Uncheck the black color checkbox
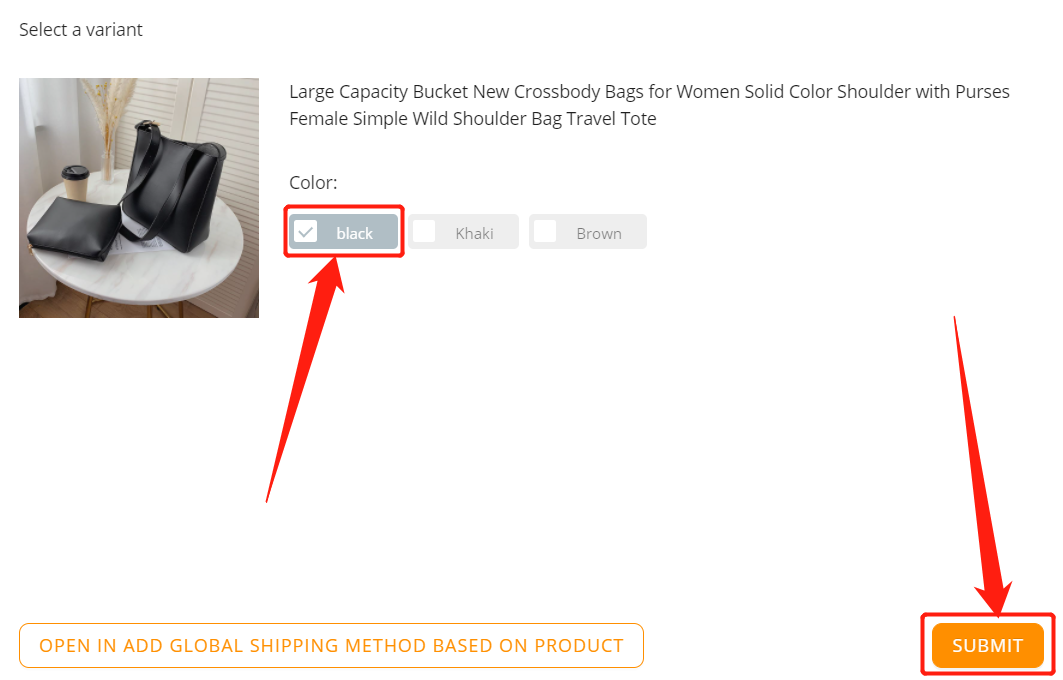Screen dimensions: 1063x680 (306, 232)
